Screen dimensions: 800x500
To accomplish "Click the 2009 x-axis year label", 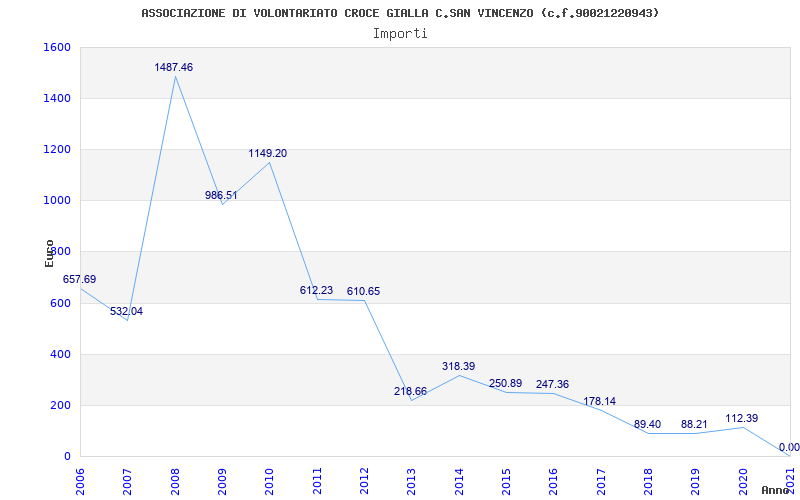I will tap(222, 482).
